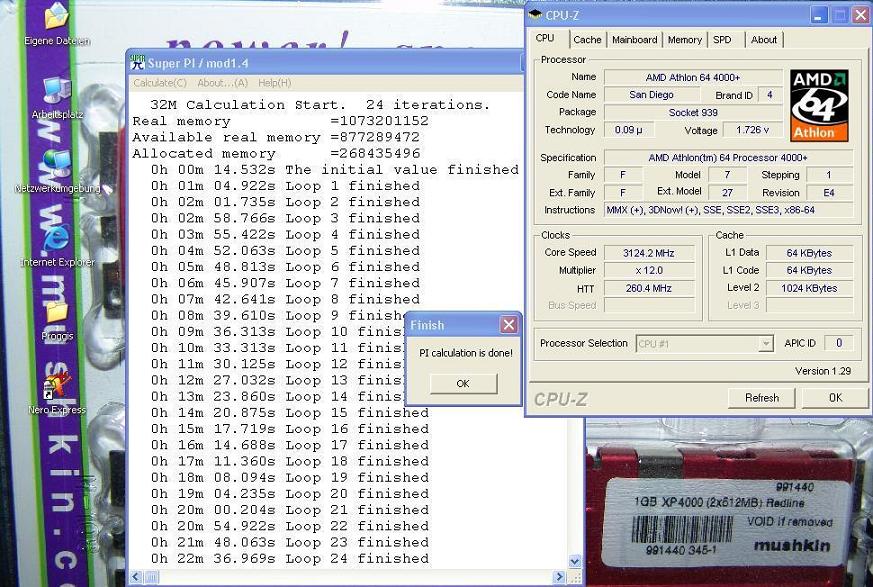
Task: Click the Super PI scroll right arrow
Action: [560, 577]
